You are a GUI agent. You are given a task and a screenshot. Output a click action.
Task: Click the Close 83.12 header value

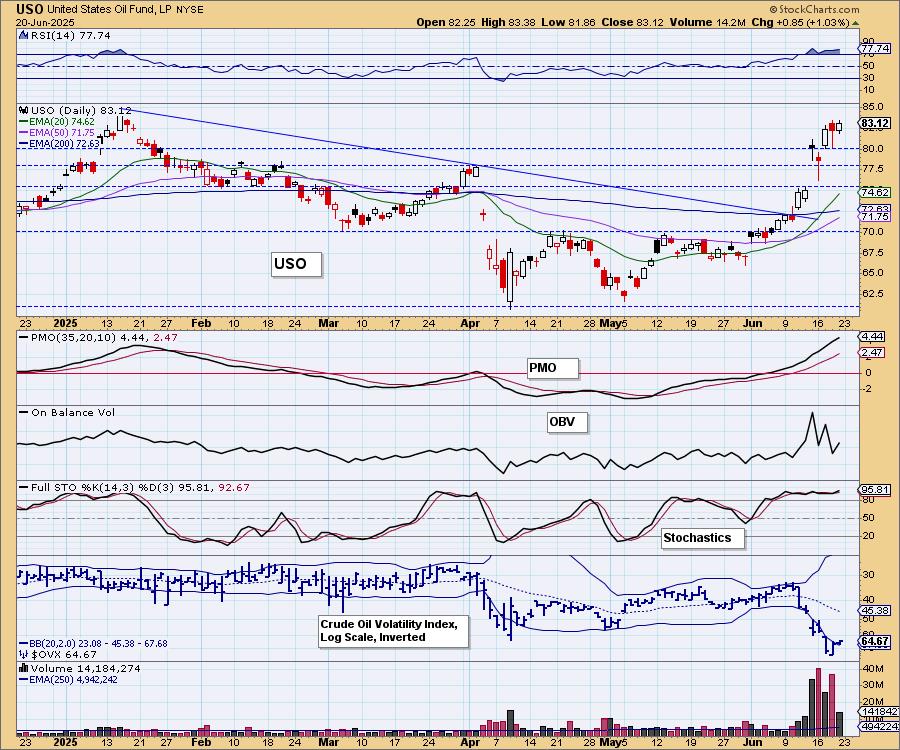(x=633, y=22)
